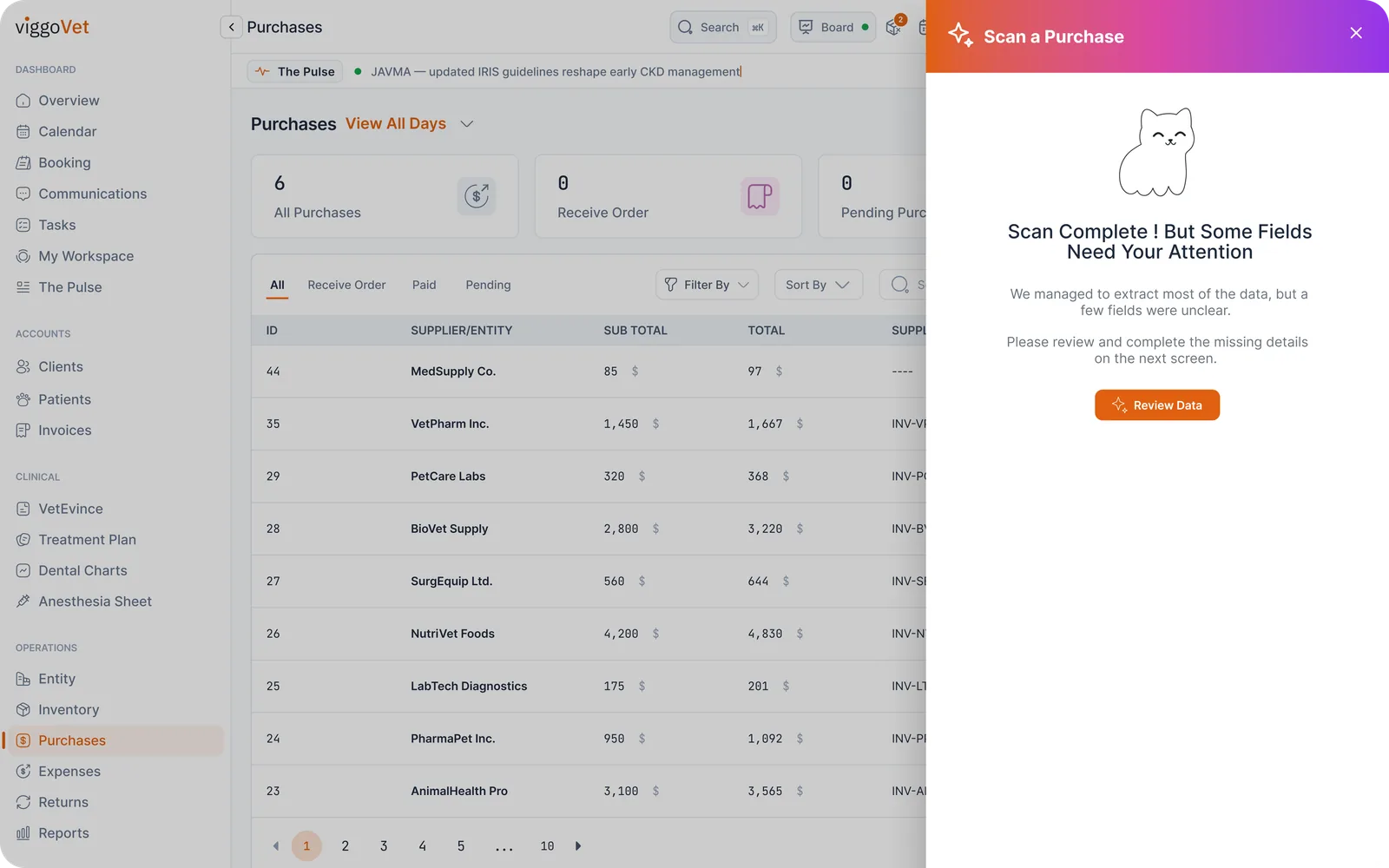
Task: Switch to the Receive Order tab
Action: click(x=346, y=286)
